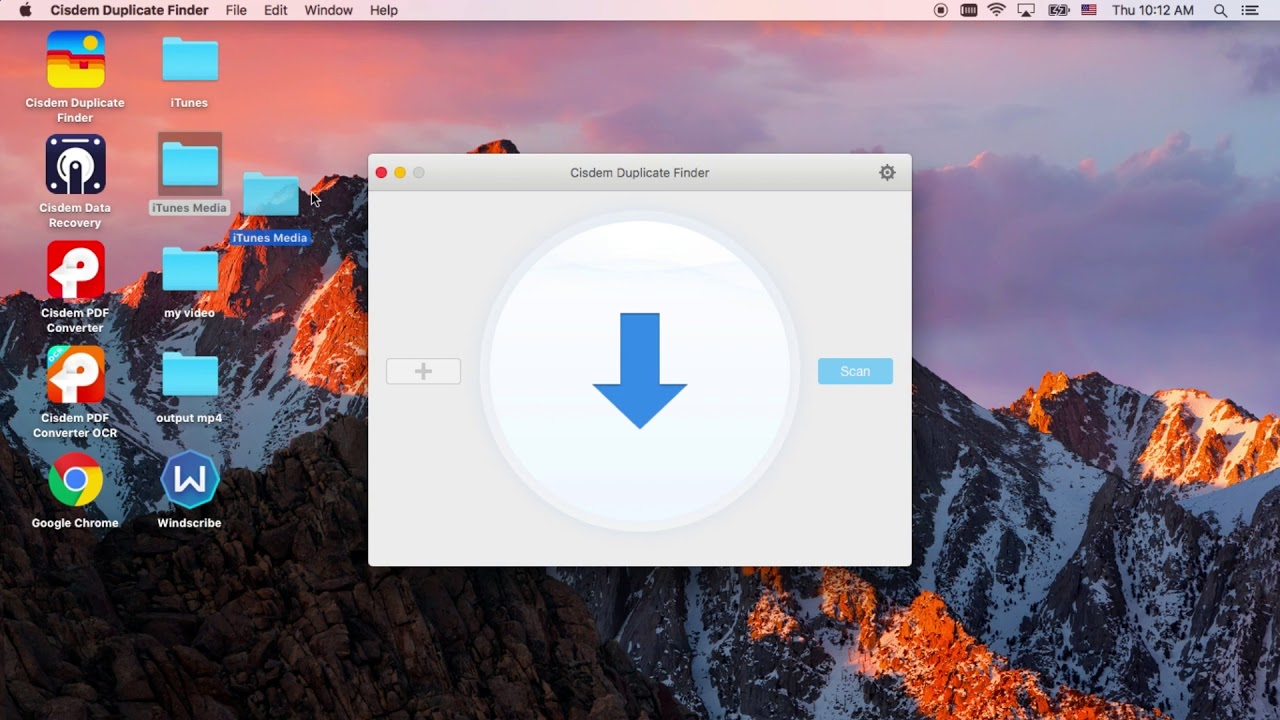Close the Cisdem Duplicate Finder window
1280x720 pixels.
(381, 173)
